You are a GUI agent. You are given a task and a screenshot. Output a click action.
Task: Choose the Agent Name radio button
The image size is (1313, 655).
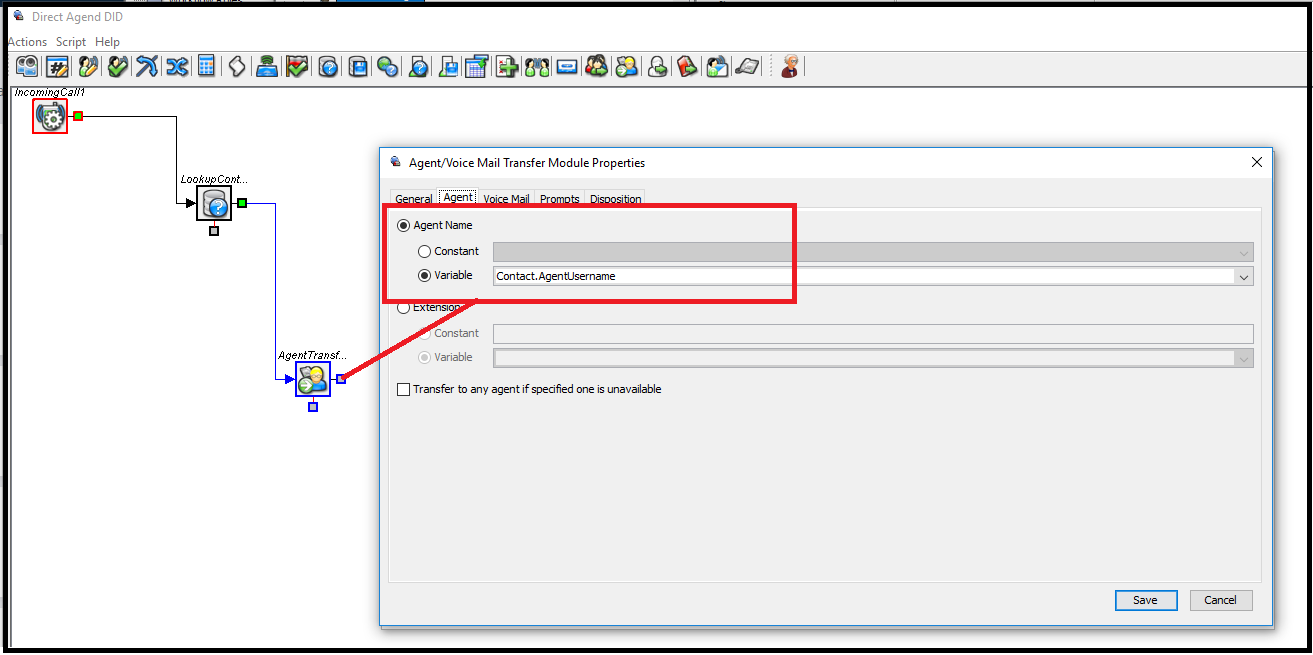(x=404, y=225)
